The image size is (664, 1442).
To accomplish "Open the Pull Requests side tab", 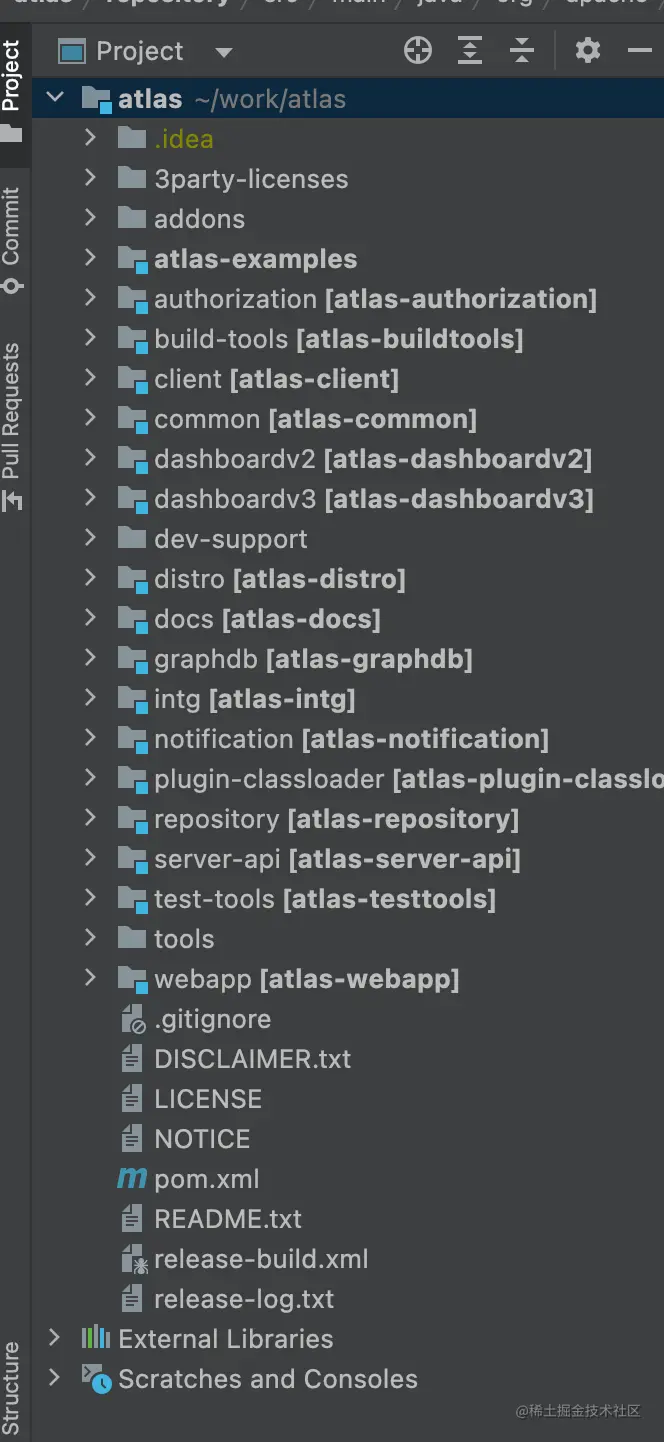I will pos(12,425).
